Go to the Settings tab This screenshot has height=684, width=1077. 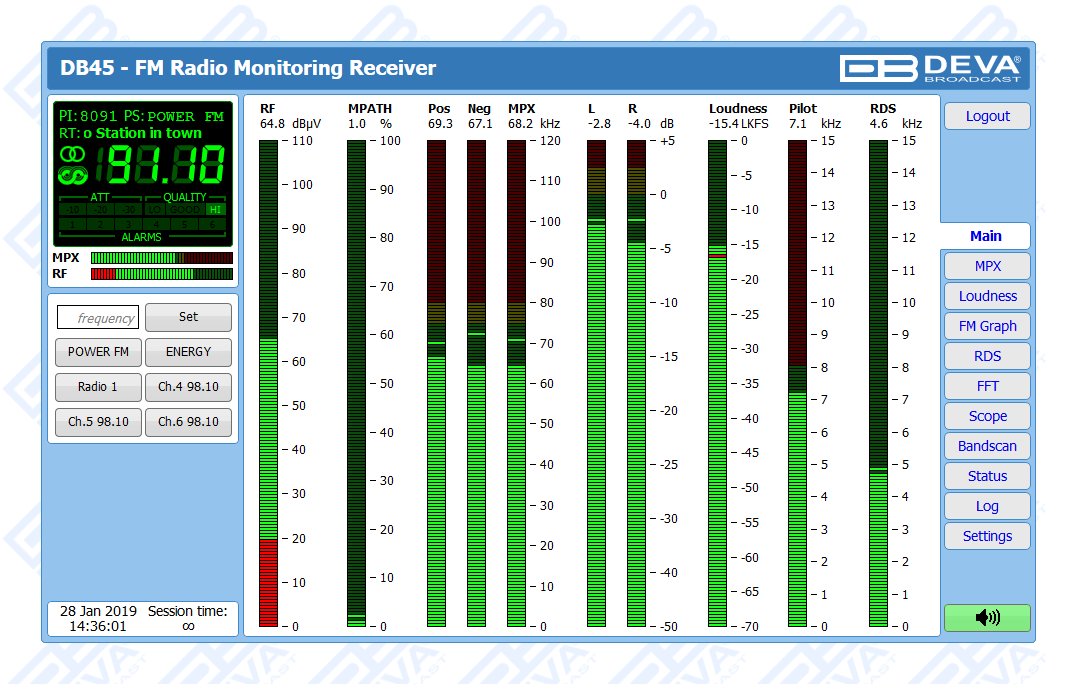coord(986,536)
